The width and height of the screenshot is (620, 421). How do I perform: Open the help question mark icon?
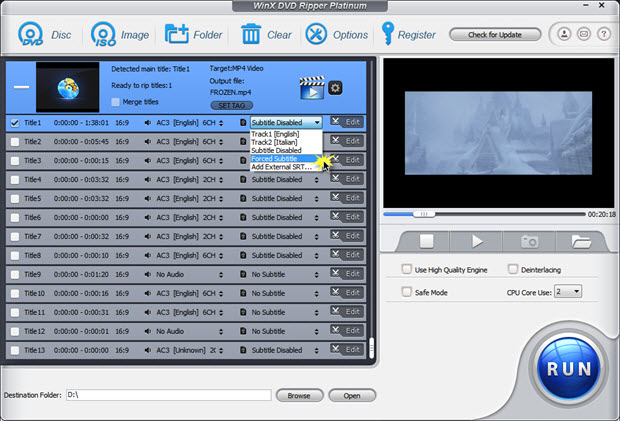pos(603,34)
